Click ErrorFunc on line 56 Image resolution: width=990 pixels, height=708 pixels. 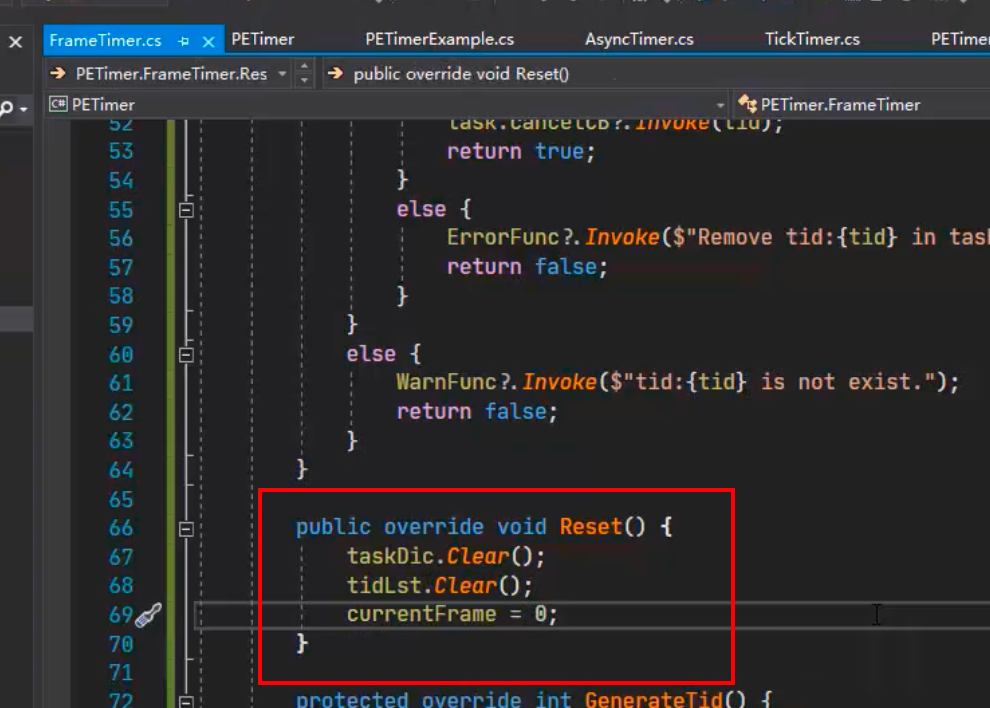coord(503,237)
